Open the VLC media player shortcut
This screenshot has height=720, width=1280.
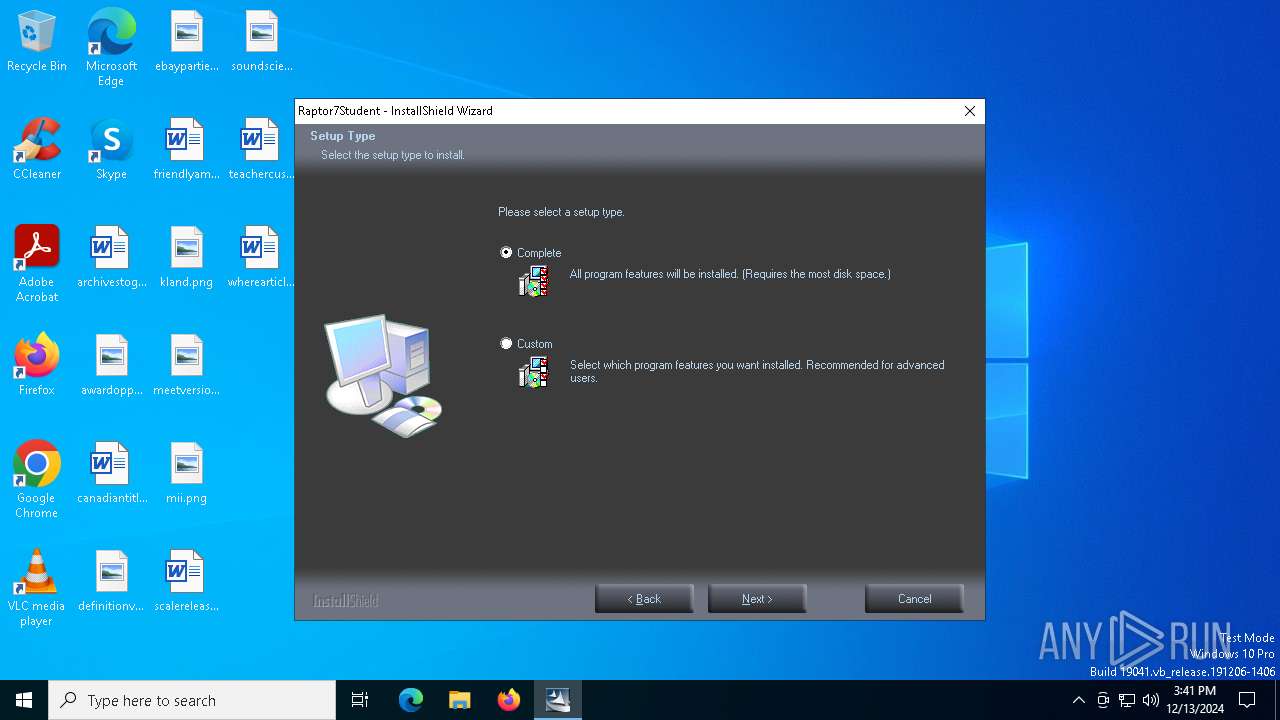click(x=37, y=588)
